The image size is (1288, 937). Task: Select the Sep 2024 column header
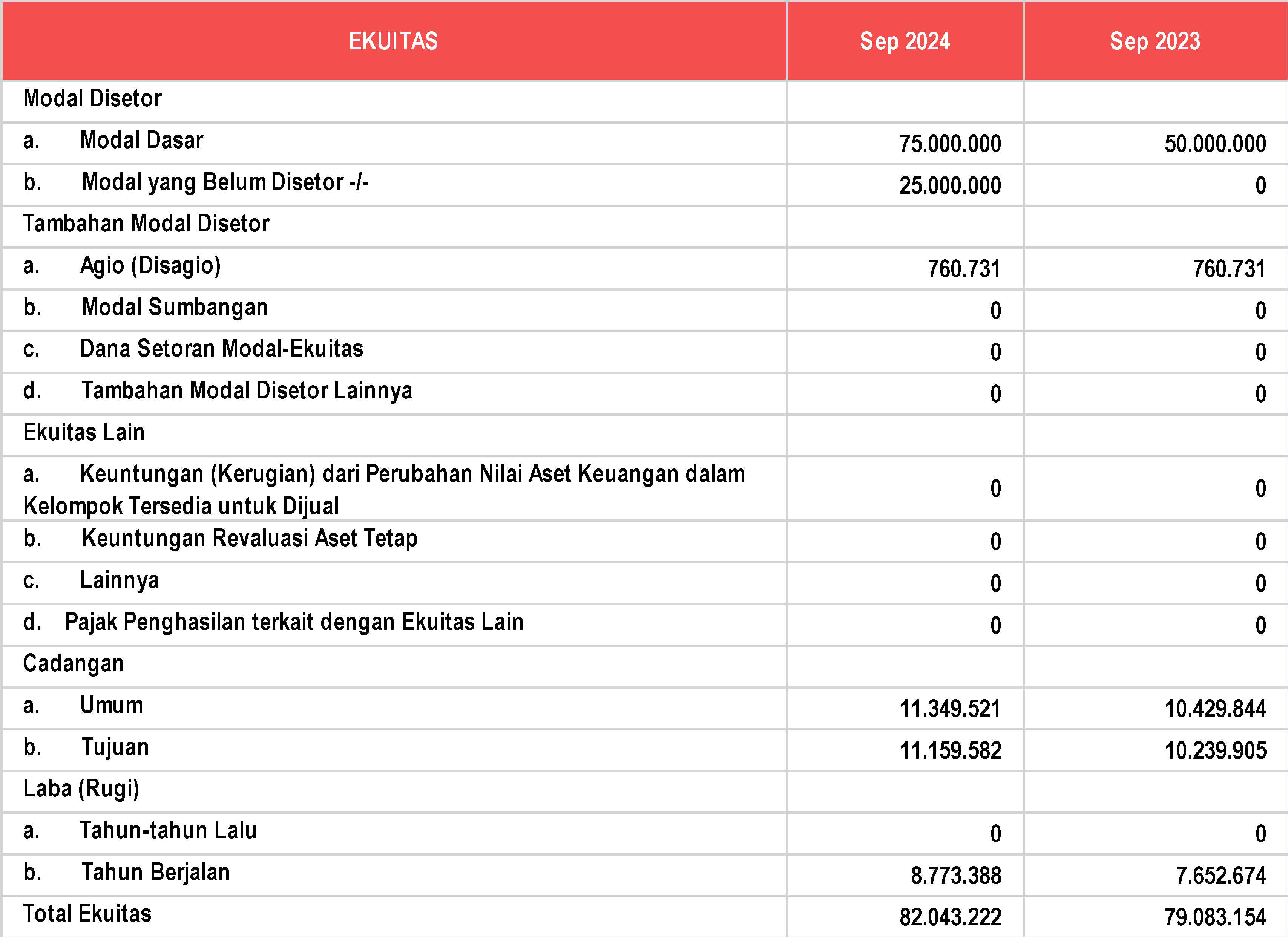pos(905,41)
